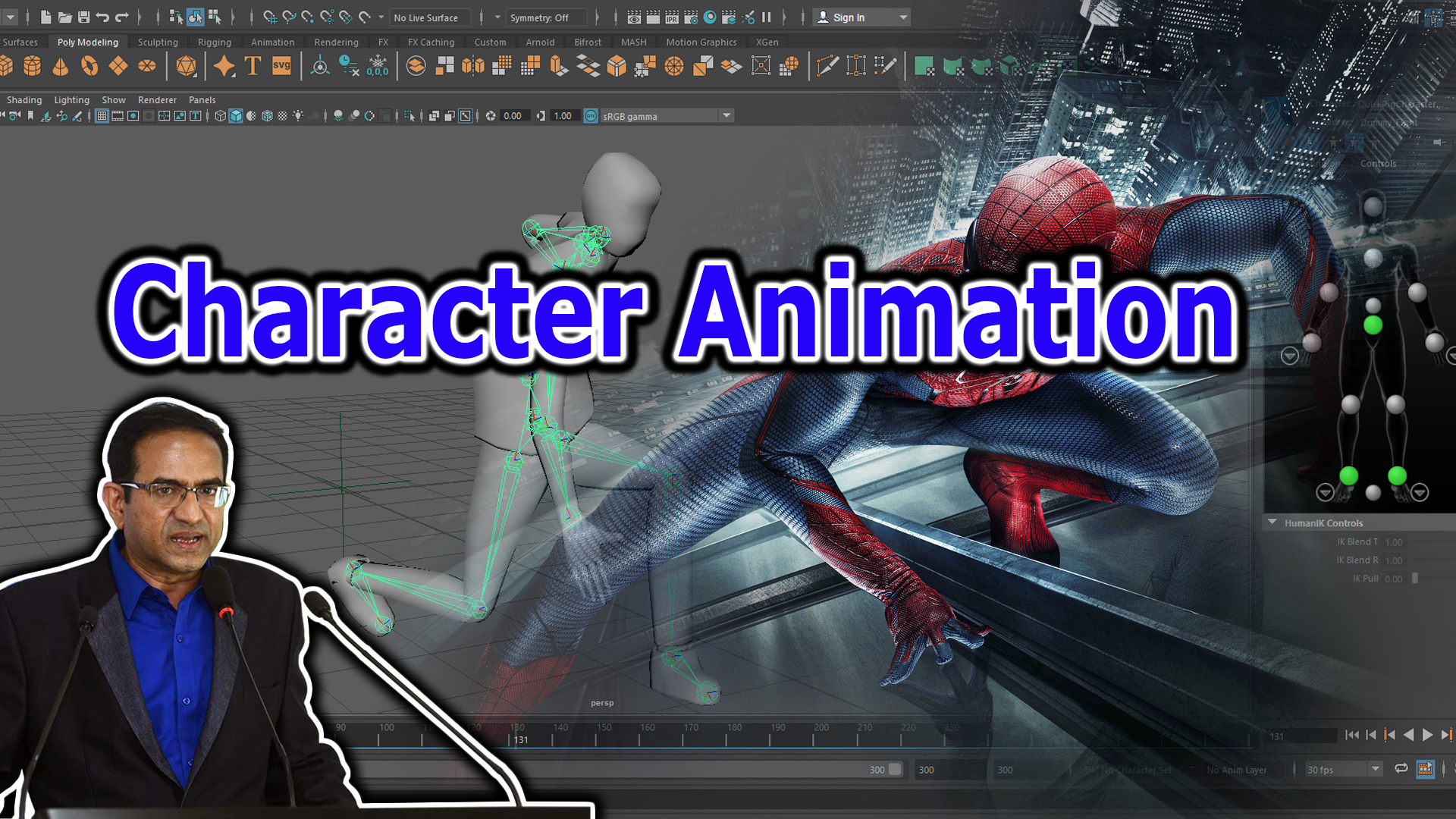Viewport: 1456px width, 819px height.
Task: Collapse the HumanIK Controls section
Action: tap(1272, 522)
